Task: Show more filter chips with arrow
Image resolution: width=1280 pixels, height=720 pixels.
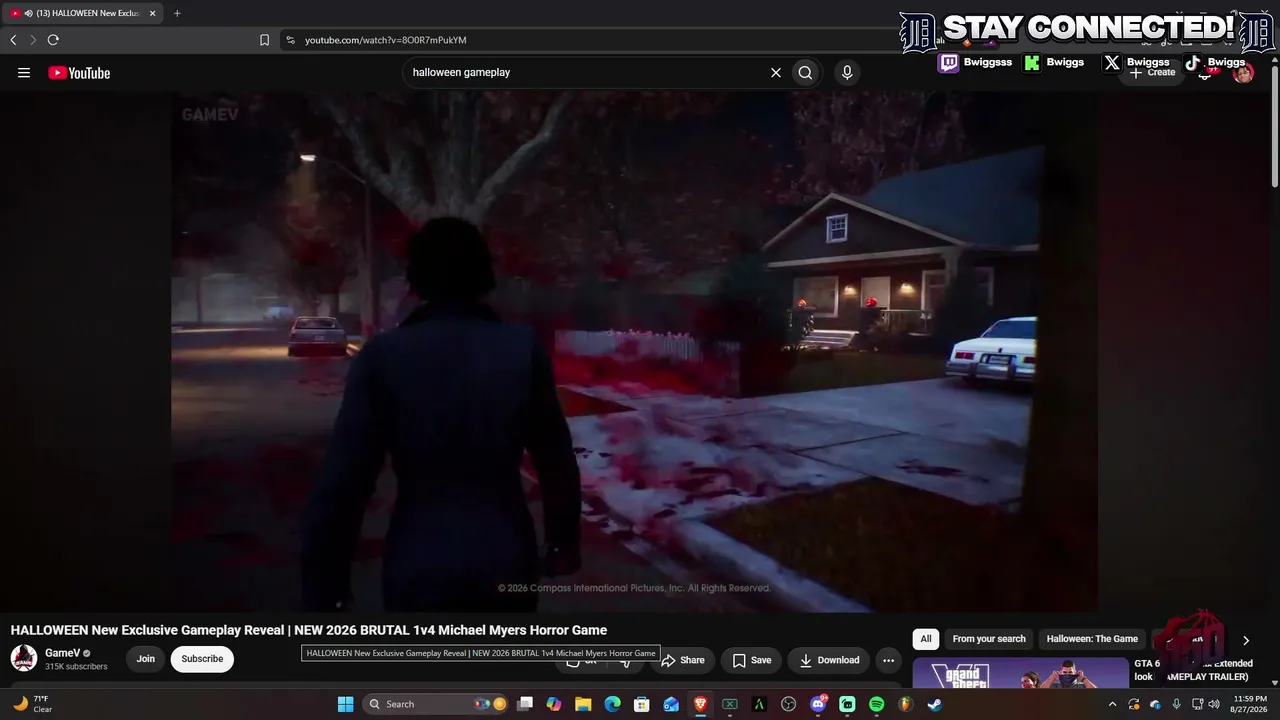Action: (x=1246, y=640)
